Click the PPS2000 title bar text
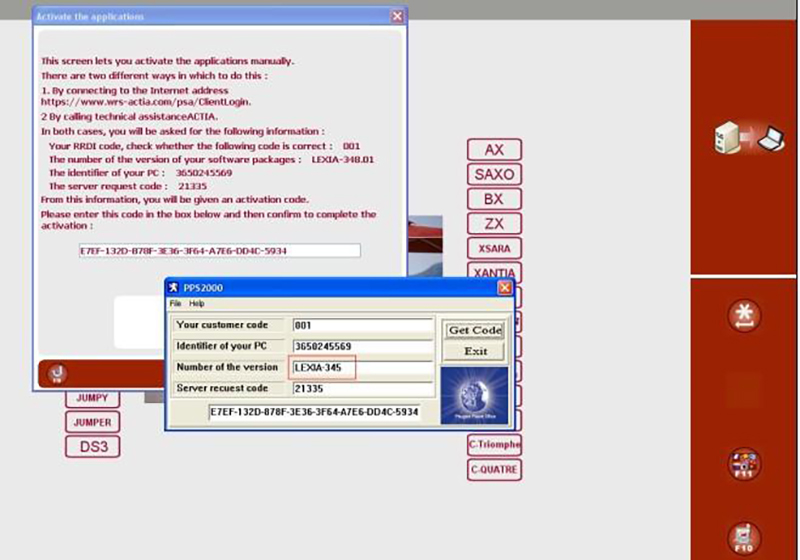The width and height of the screenshot is (800, 560). 203,288
